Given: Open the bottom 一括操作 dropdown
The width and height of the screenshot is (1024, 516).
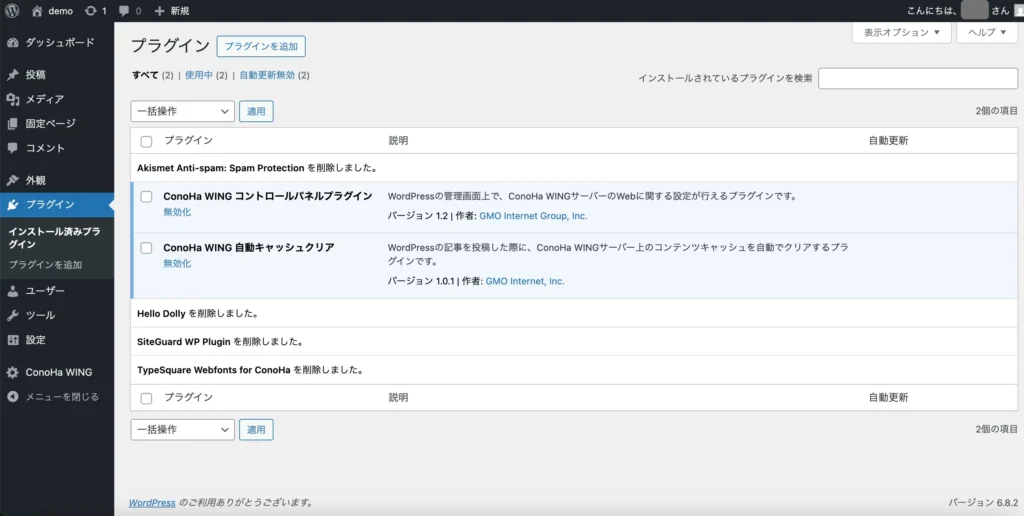Looking at the screenshot, I should [x=183, y=430].
